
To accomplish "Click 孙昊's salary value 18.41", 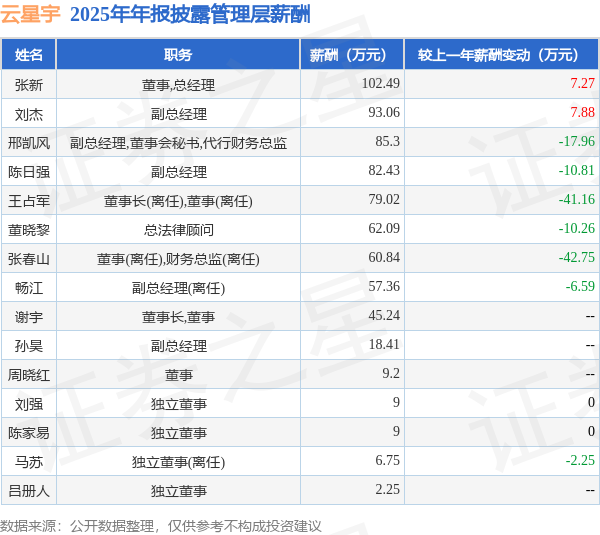I will tap(384, 344).
